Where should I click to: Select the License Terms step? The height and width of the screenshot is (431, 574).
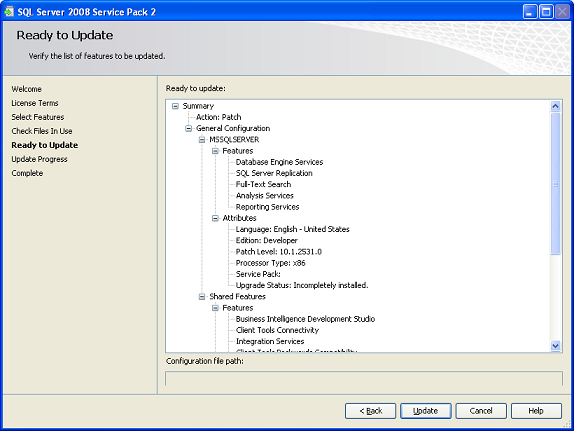click(35, 103)
